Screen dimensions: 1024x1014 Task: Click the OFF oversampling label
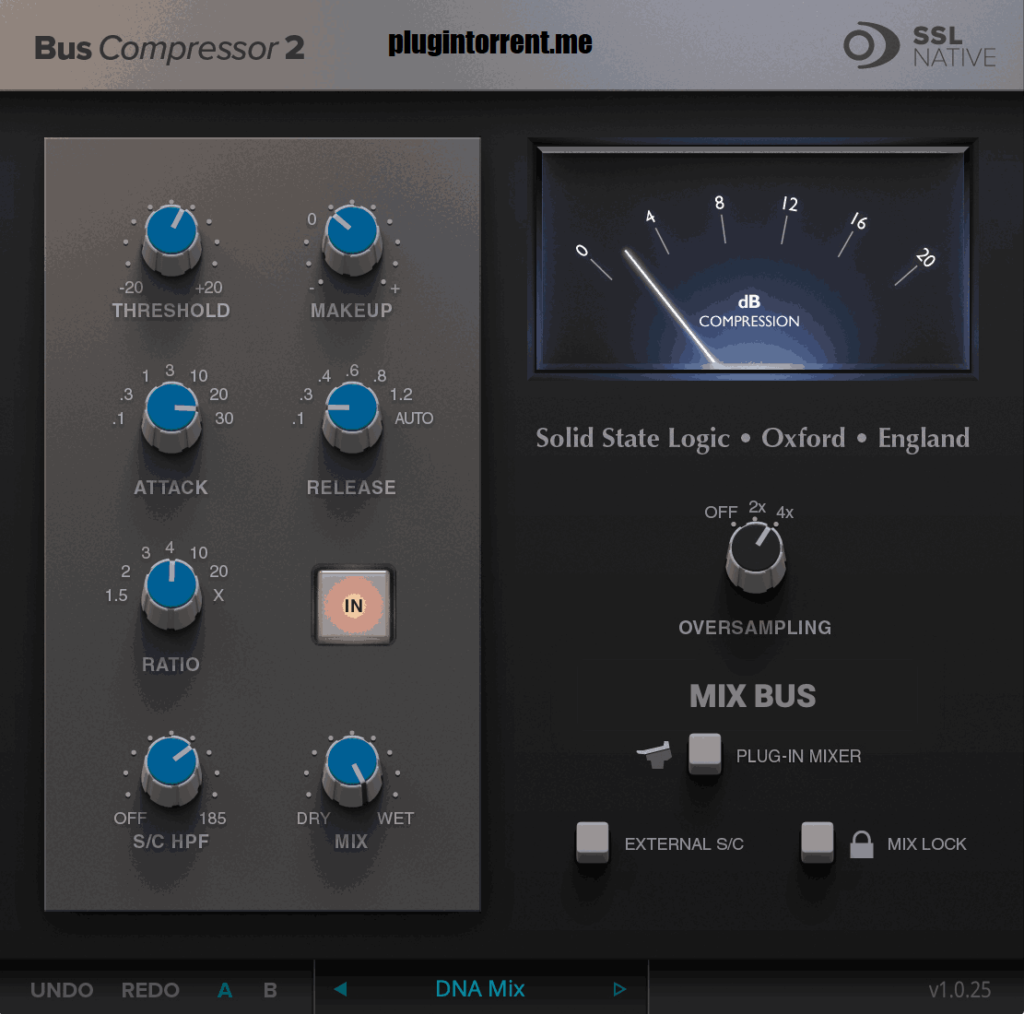tap(720, 513)
